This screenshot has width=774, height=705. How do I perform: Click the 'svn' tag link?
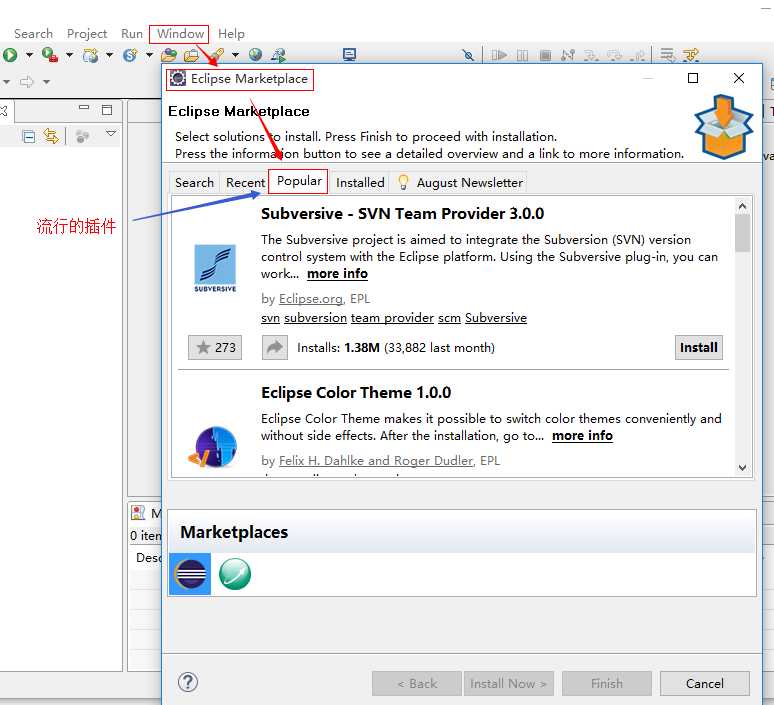coord(271,318)
